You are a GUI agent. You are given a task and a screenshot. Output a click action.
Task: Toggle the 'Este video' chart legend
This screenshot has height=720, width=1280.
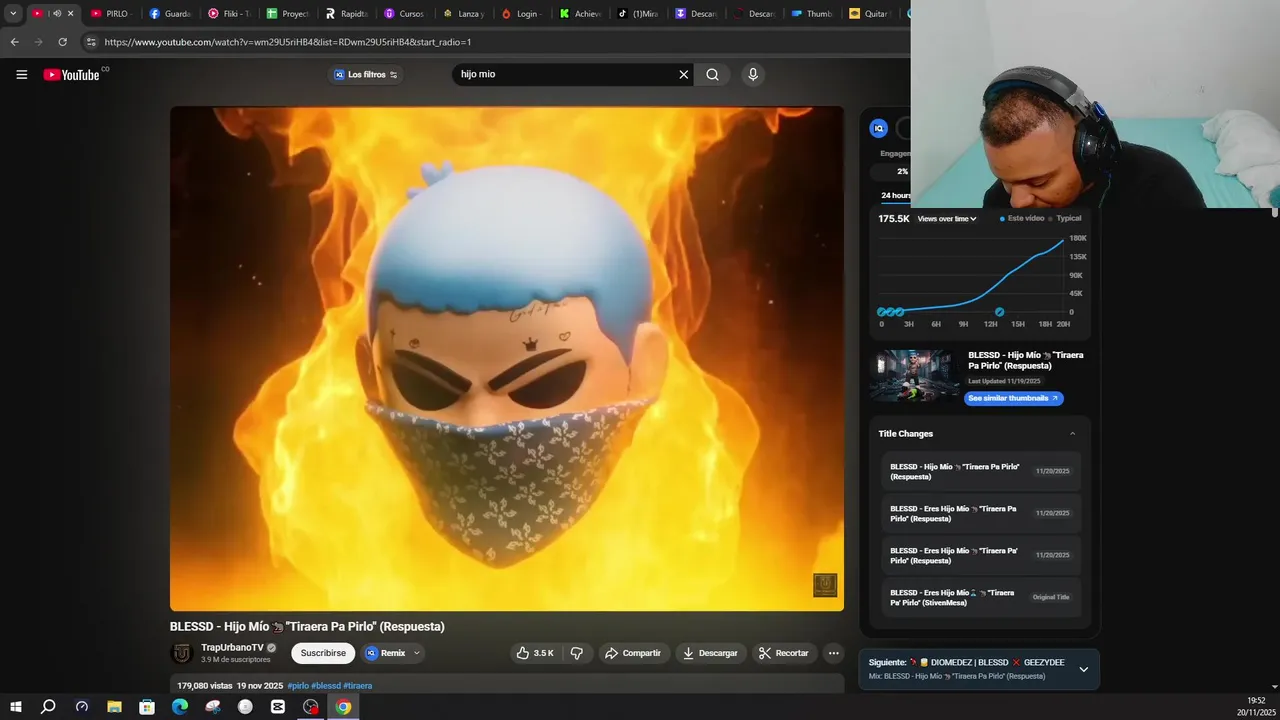coord(1022,218)
